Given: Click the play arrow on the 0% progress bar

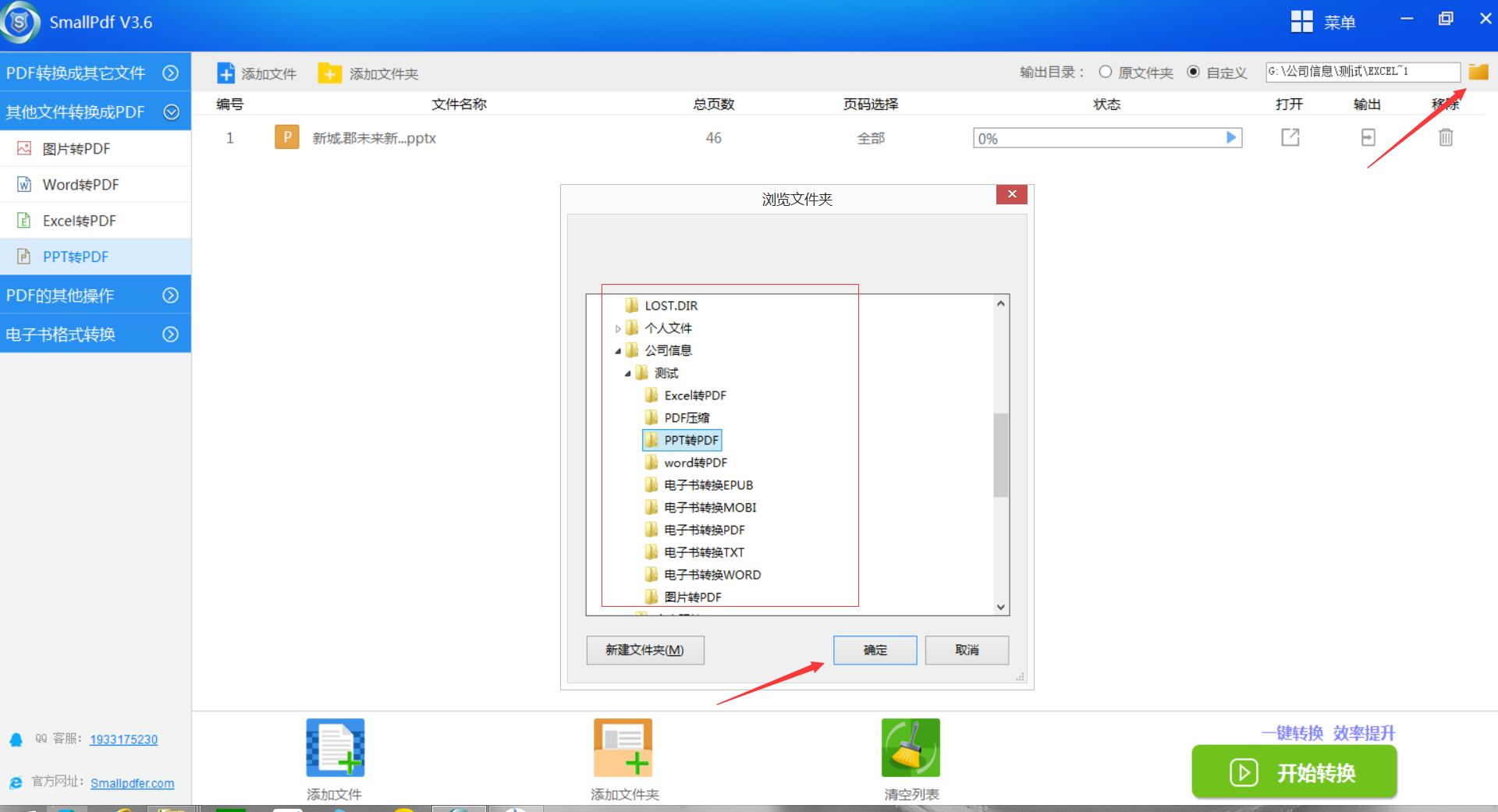Looking at the screenshot, I should (1231, 138).
